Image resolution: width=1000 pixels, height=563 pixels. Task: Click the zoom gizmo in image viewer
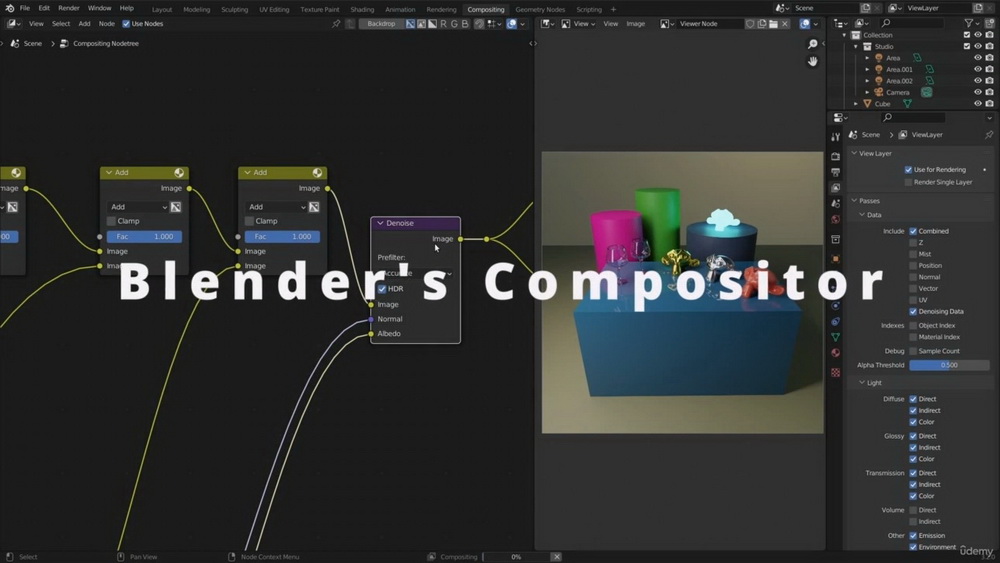pos(812,44)
